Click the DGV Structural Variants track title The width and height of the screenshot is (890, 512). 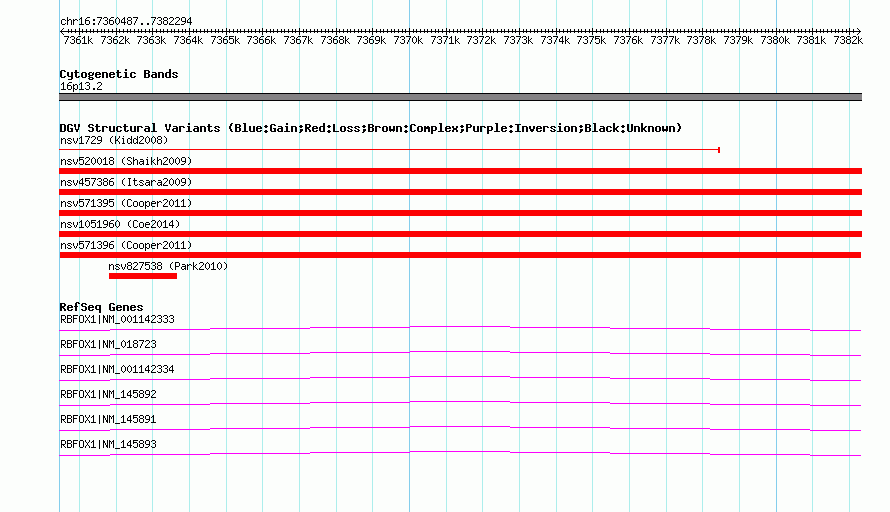click(370, 128)
